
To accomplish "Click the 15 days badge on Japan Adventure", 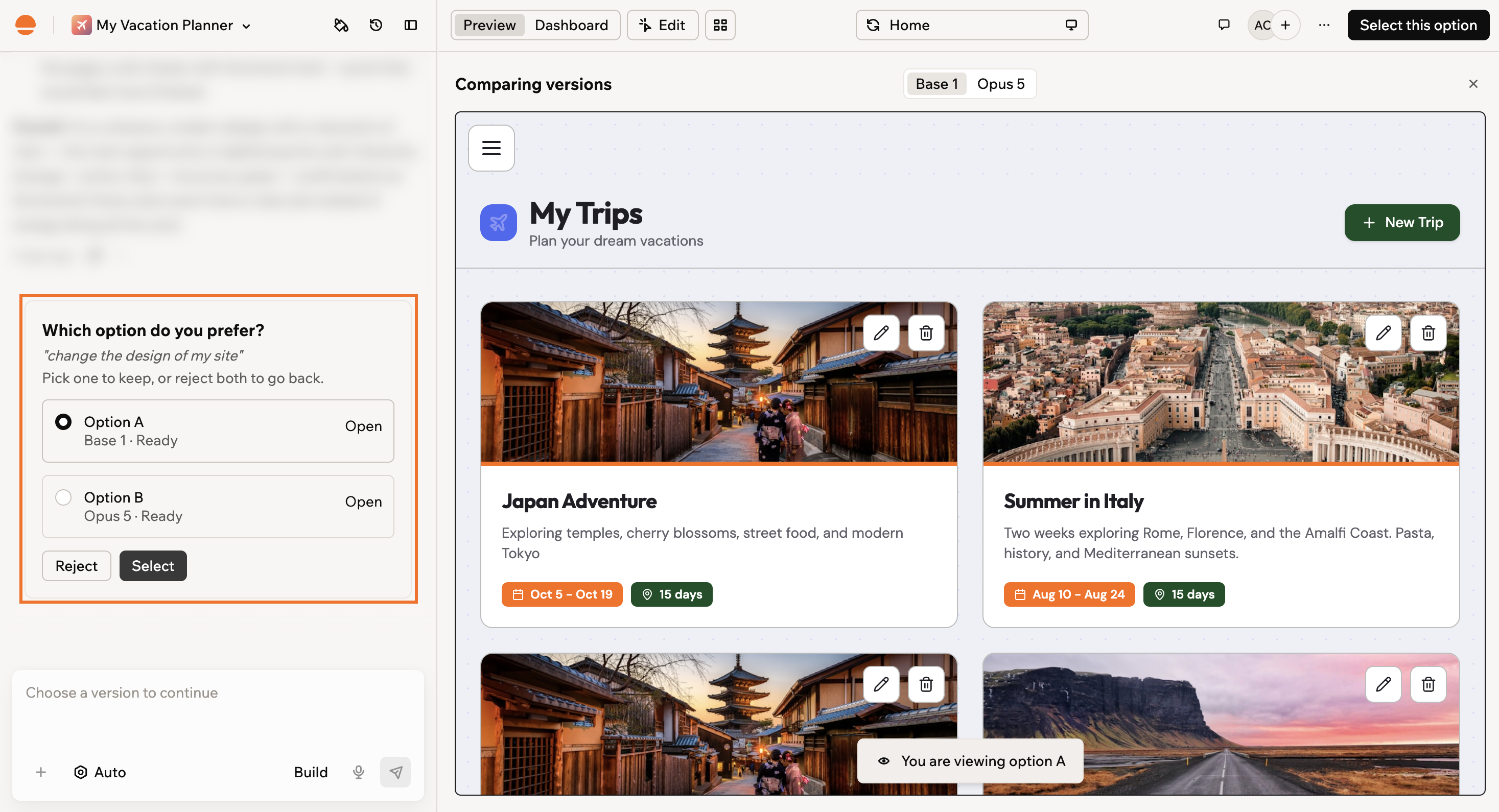I will pos(671,594).
